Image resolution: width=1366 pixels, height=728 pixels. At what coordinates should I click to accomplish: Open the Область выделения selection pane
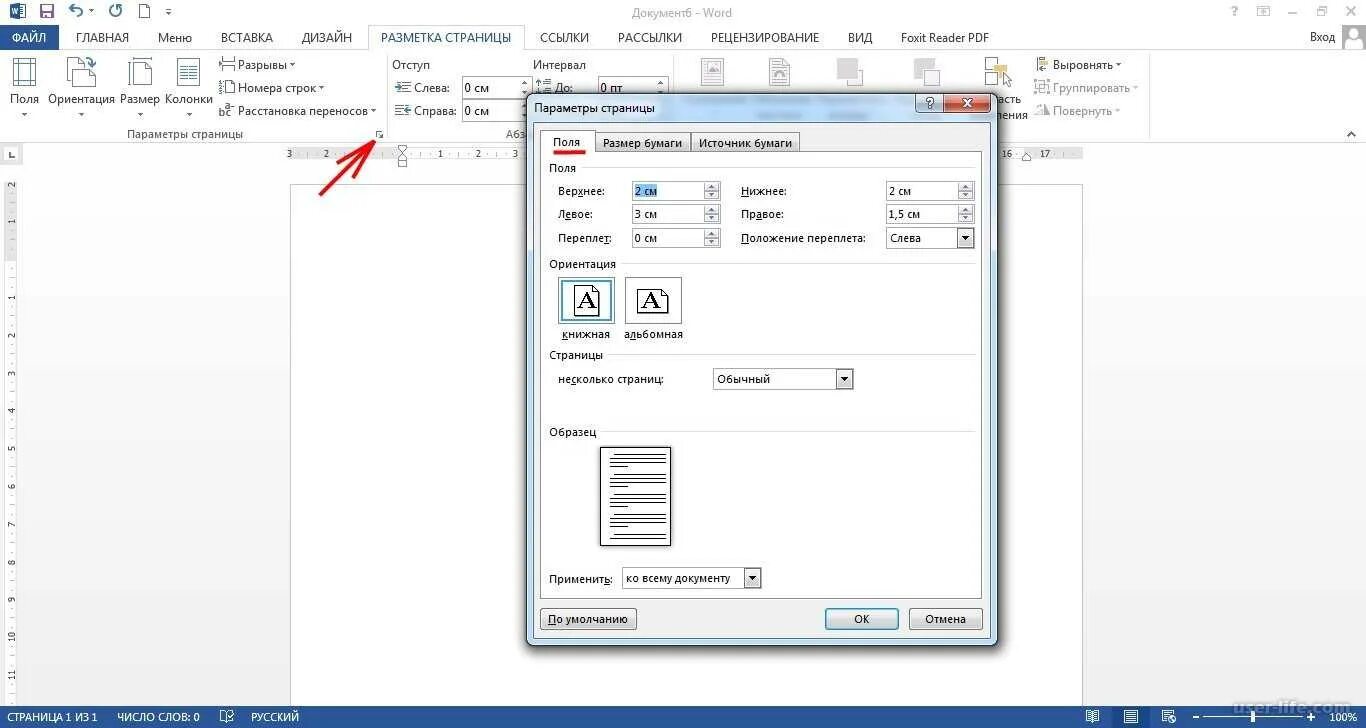point(998,88)
